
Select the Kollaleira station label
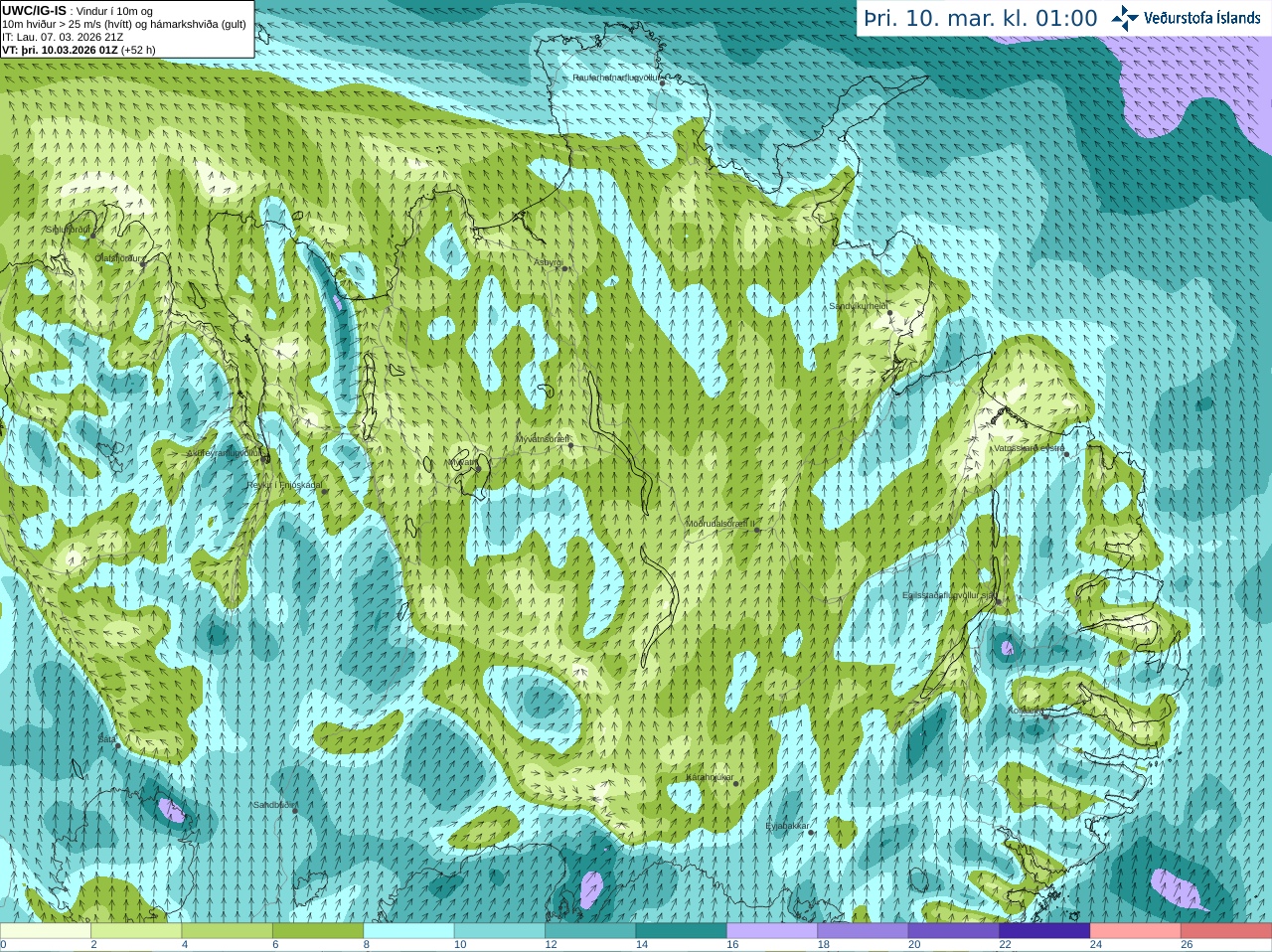point(1026,712)
